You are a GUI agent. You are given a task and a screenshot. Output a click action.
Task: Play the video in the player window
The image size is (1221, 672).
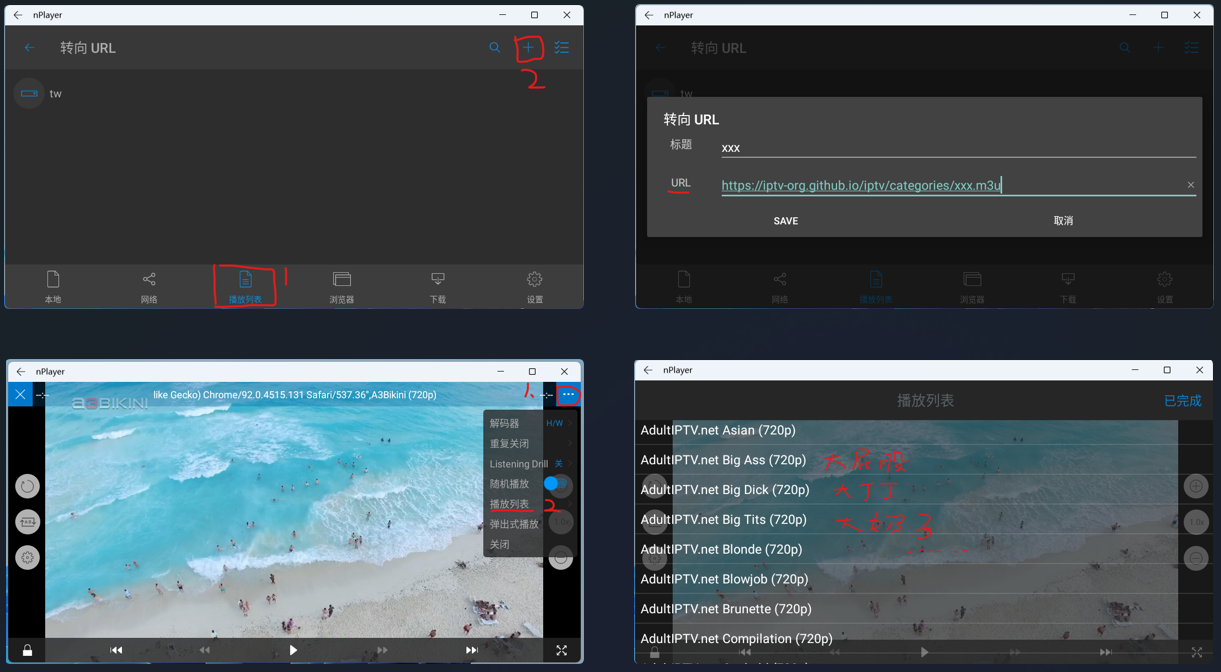[293, 650]
